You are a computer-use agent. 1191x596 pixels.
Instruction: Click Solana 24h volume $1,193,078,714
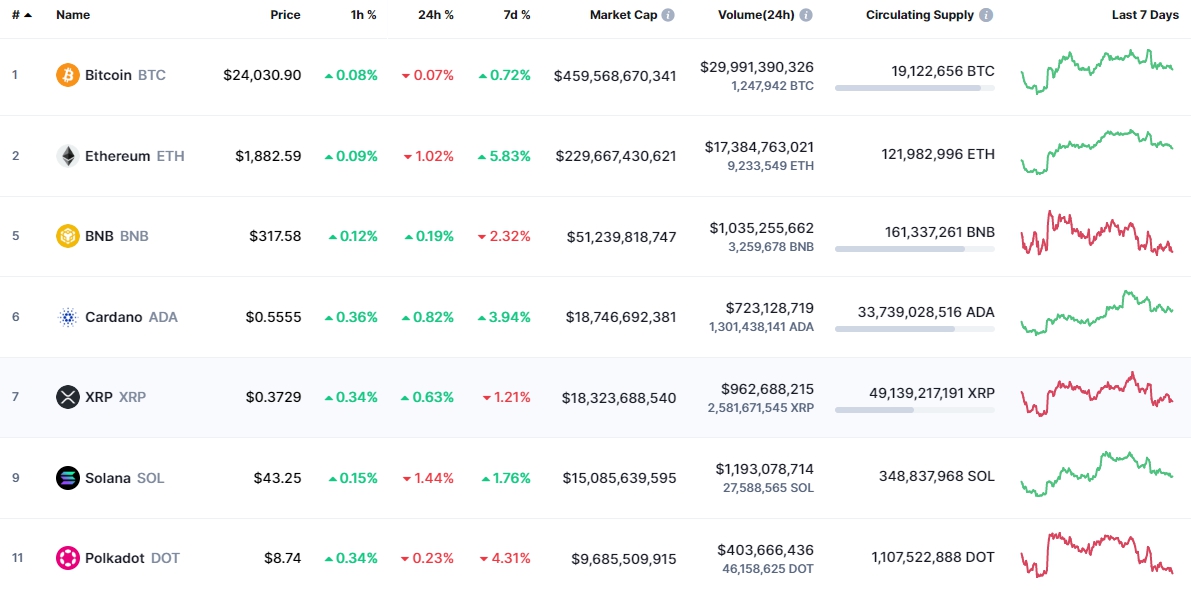point(765,469)
